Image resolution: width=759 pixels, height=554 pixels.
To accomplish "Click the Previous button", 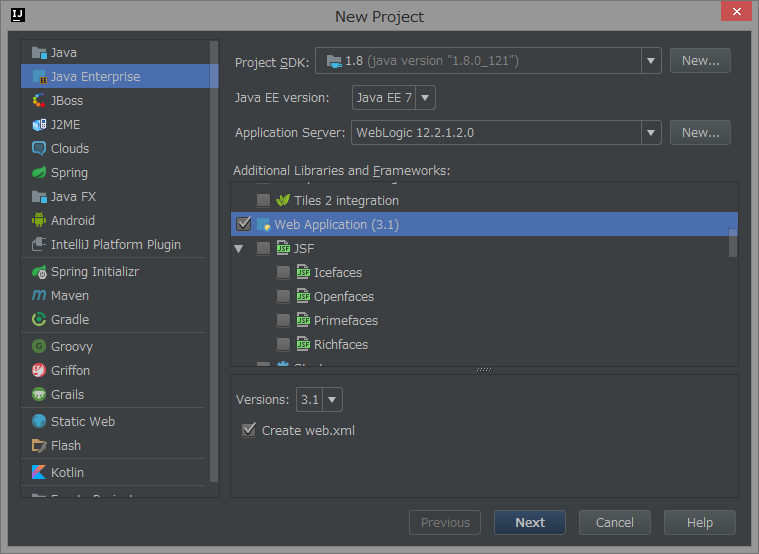I will point(445,523).
